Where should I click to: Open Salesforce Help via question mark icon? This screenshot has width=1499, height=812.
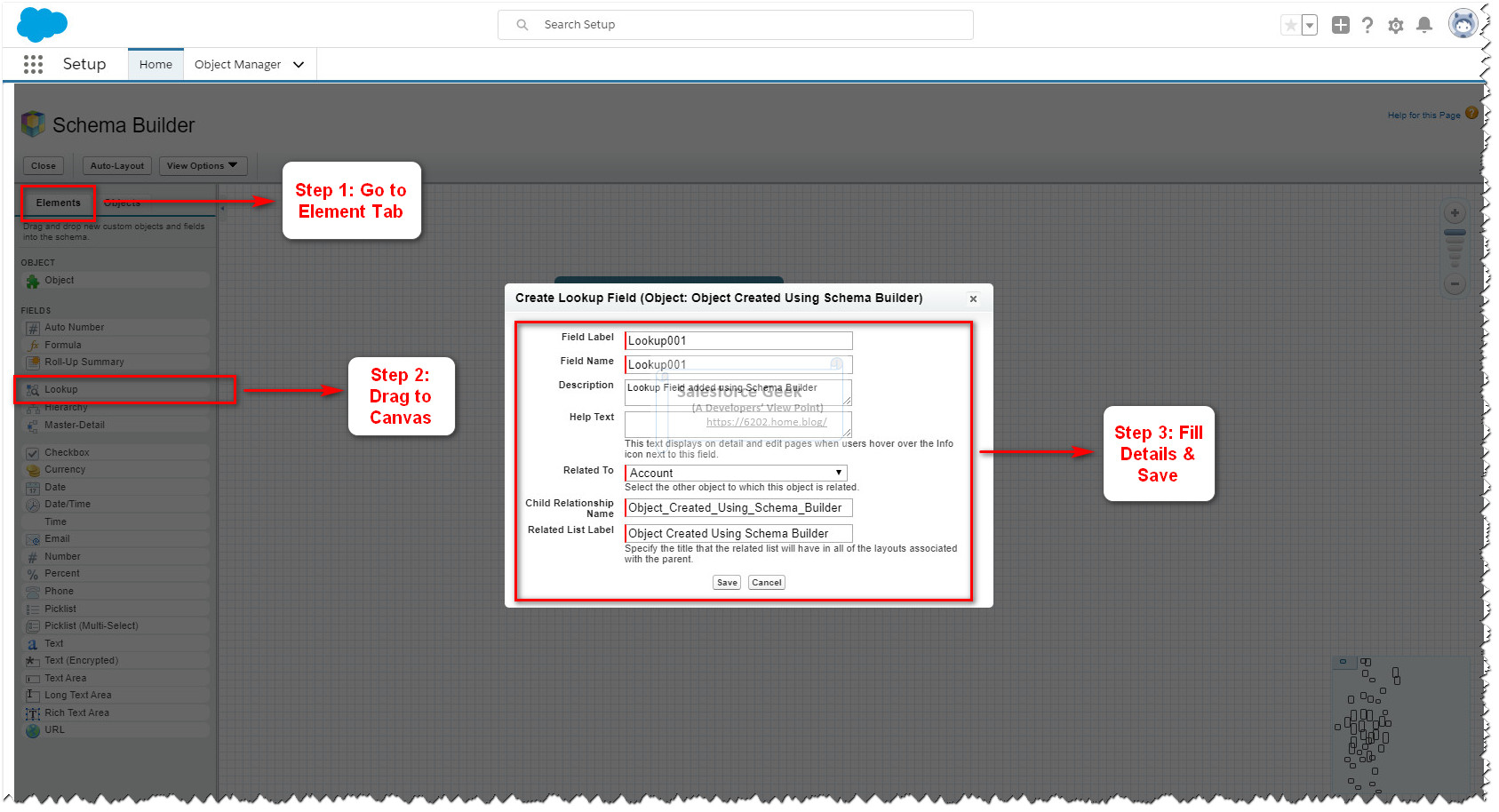(x=1367, y=25)
